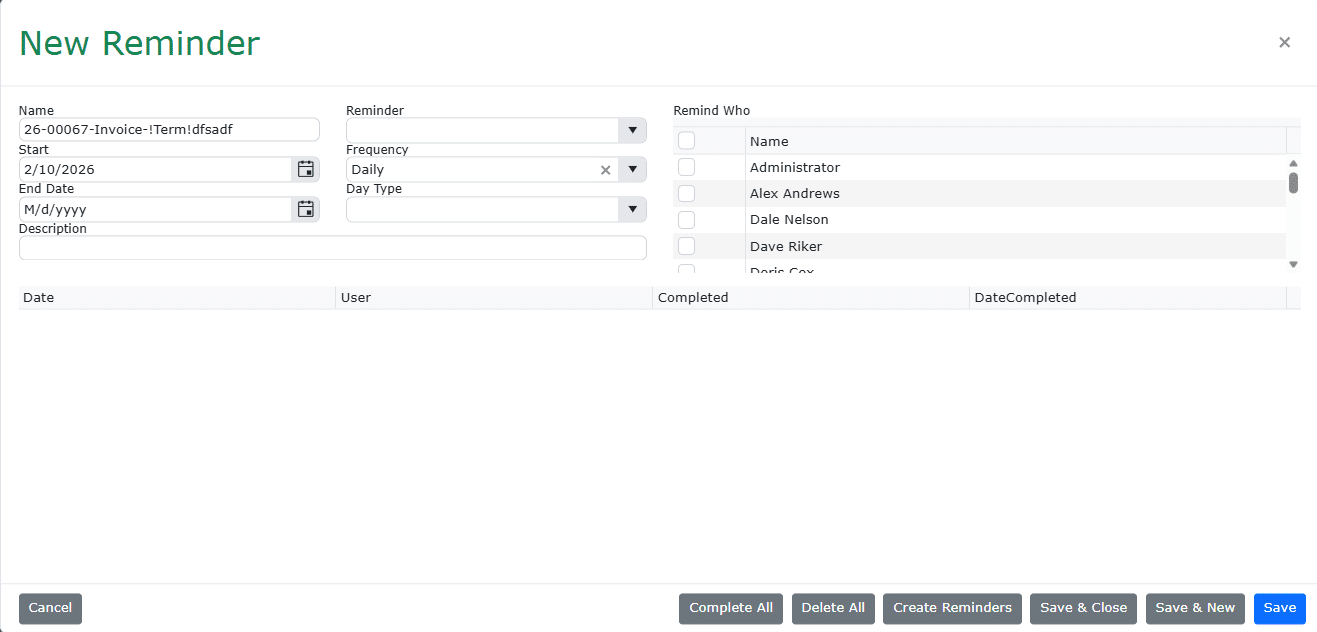Close the New Reminder dialog
1317x632 pixels.
[x=1284, y=42]
